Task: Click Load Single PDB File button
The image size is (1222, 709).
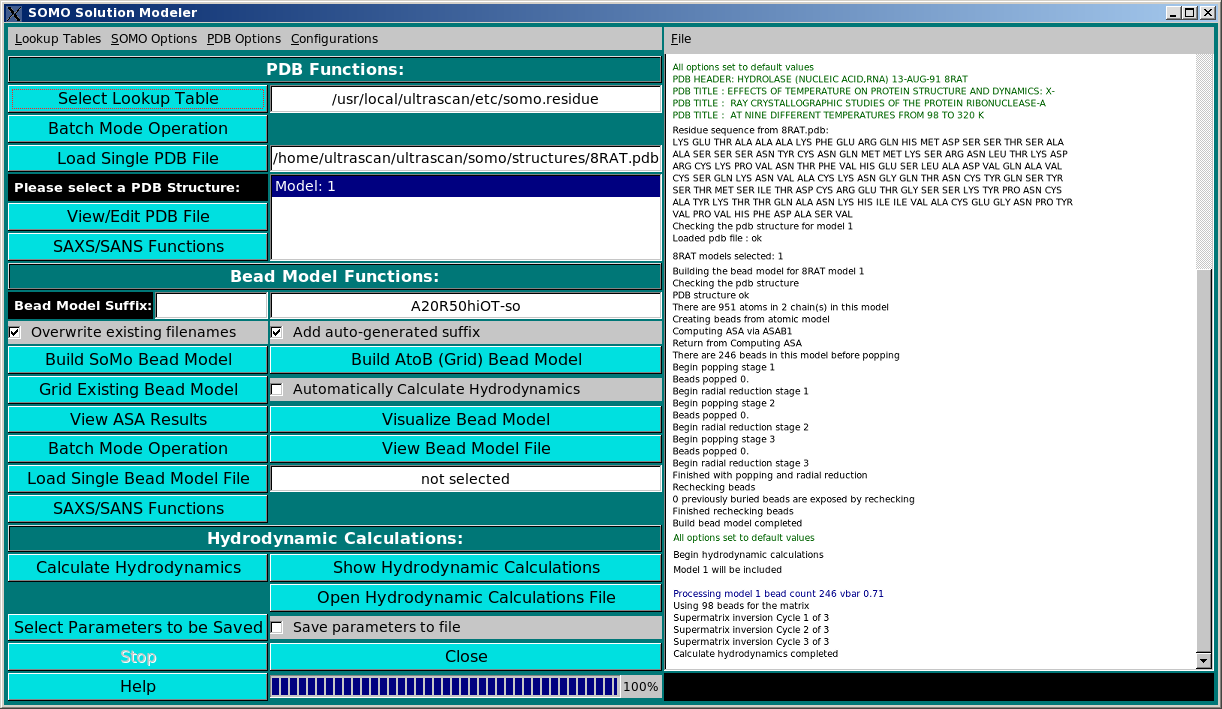Action: tap(138, 158)
